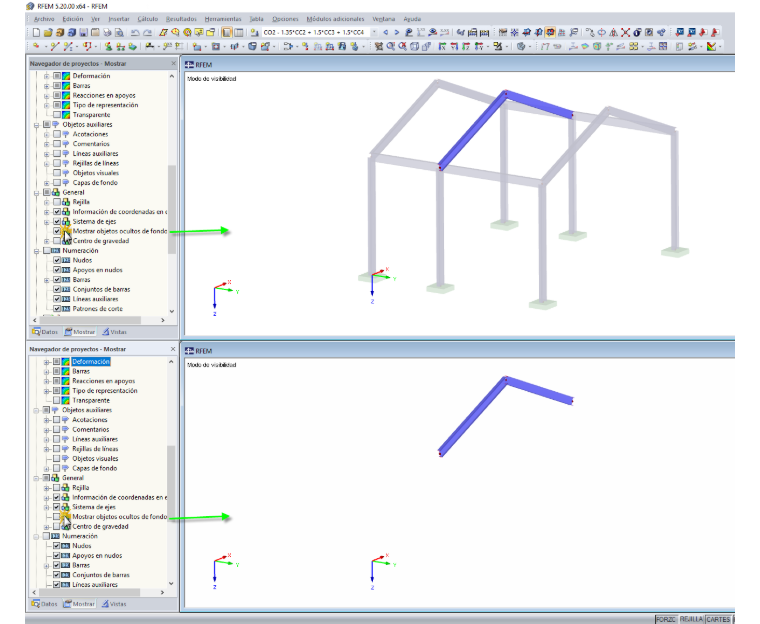
Task: Click the Redo arrow icon
Action: pyautogui.click(x=147, y=32)
